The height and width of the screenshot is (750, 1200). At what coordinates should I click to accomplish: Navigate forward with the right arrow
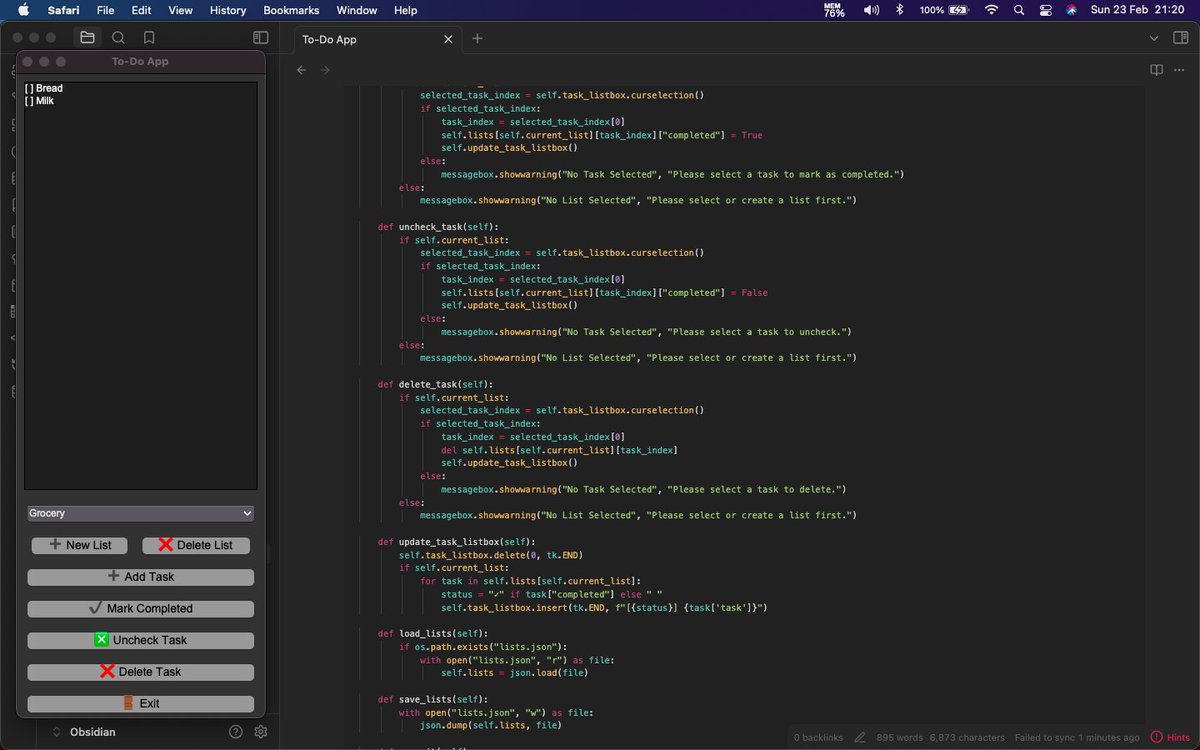click(x=325, y=70)
